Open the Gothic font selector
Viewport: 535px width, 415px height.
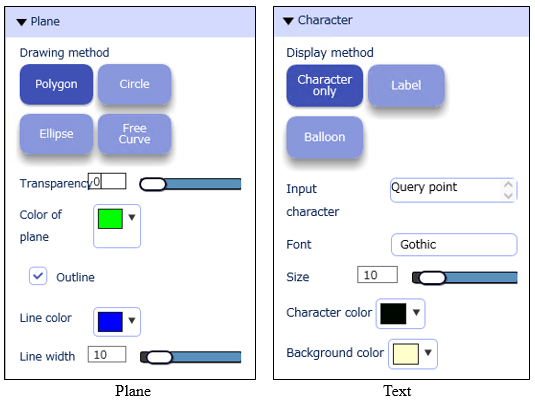454,245
